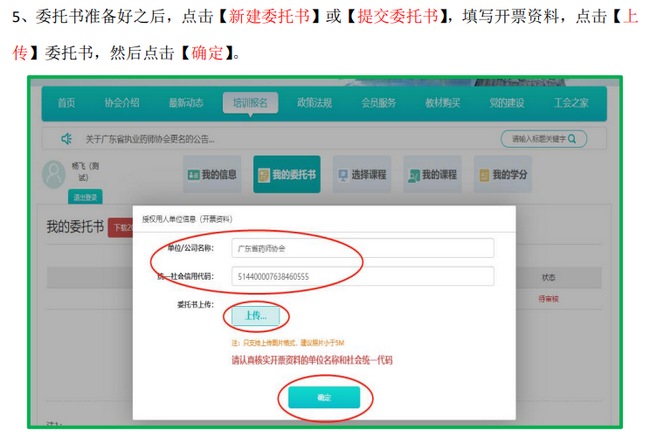
Task: Click the user avatar picture
Action: [x=55, y=174]
